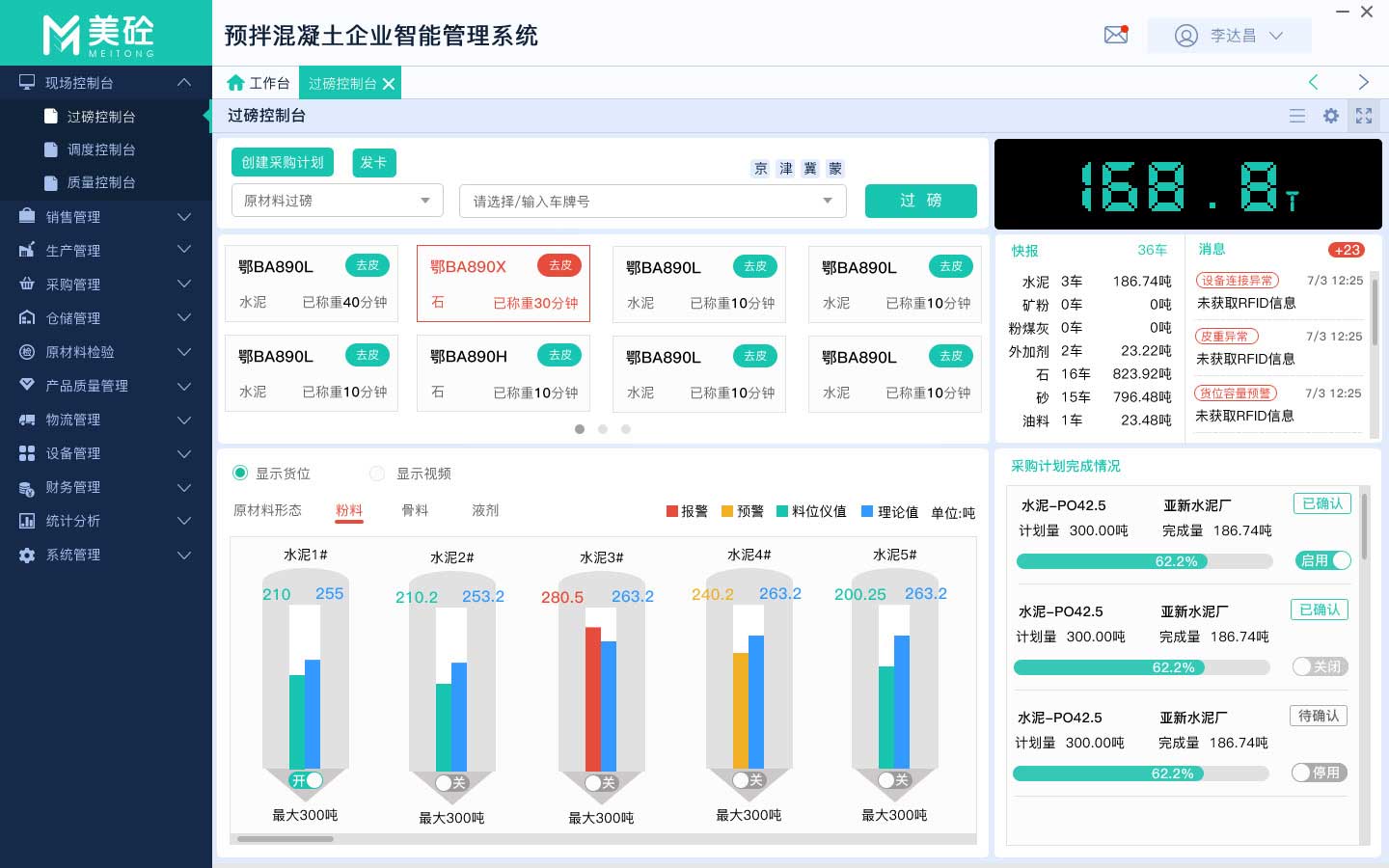This screenshot has height=868, width=1389.
Task: Switch to the 骨料 material tab
Action: coord(415,510)
